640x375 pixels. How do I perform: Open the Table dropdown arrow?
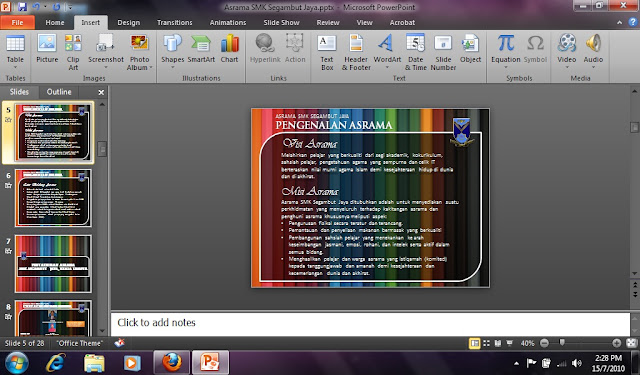(x=15, y=67)
